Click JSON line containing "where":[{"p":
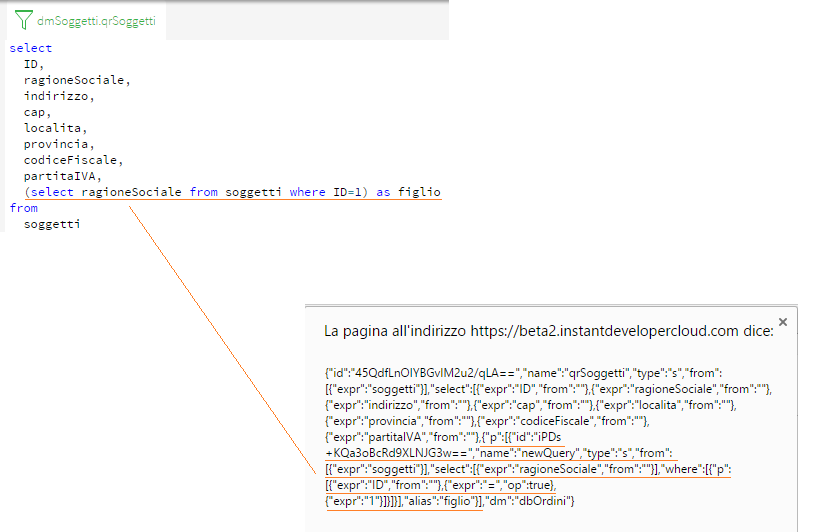Image resolution: width=817 pixels, height=532 pixels. point(528,469)
